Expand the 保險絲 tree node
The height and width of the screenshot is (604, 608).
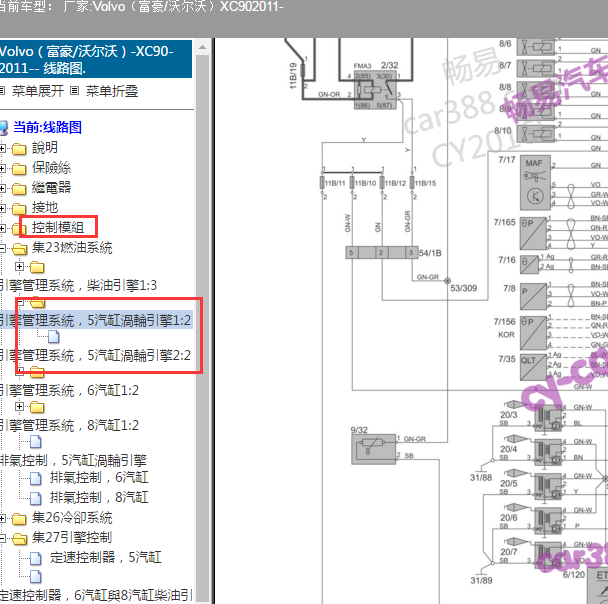click(2, 169)
